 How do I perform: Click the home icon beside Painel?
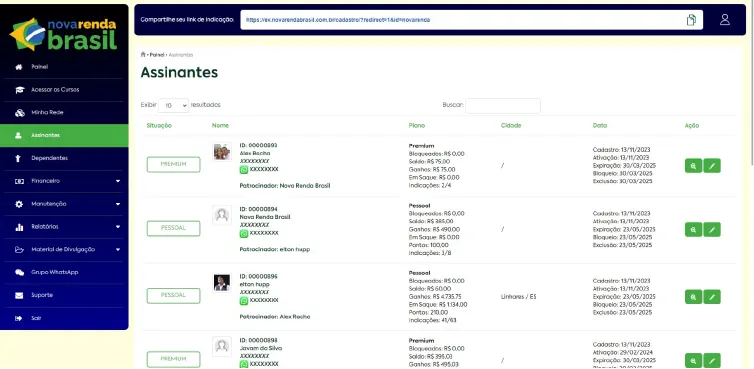[19, 67]
